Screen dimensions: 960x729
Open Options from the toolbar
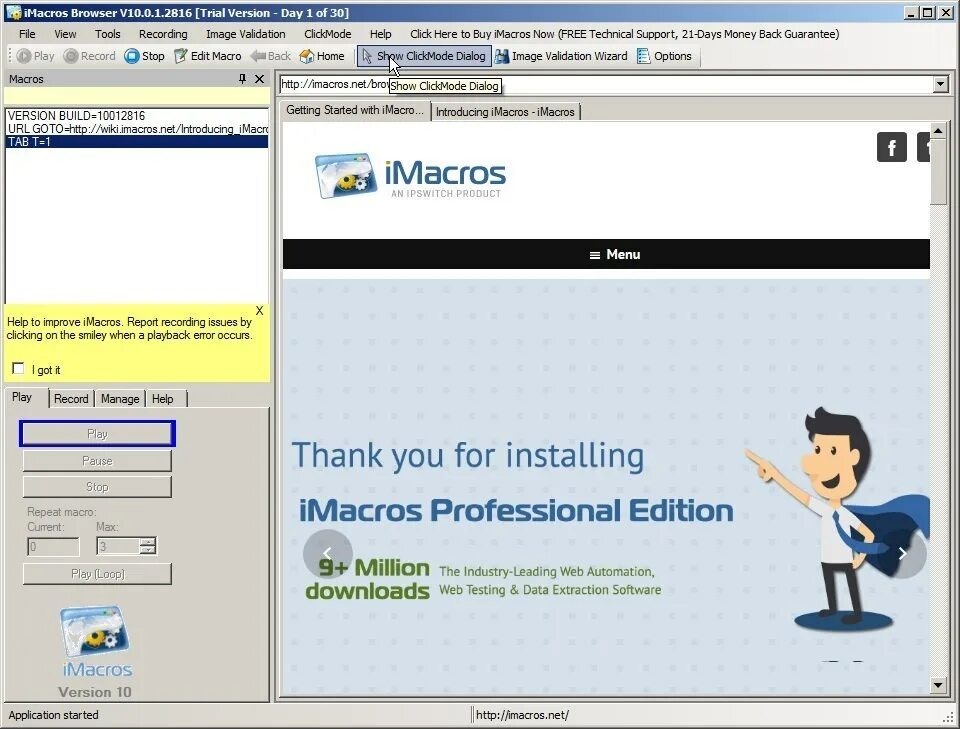tap(664, 56)
